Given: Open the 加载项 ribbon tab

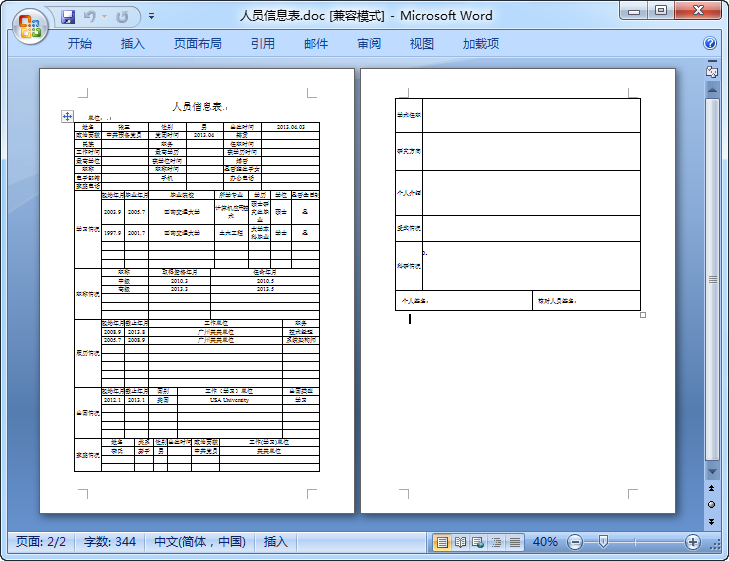Looking at the screenshot, I should pyautogui.click(x=481, y=44).
